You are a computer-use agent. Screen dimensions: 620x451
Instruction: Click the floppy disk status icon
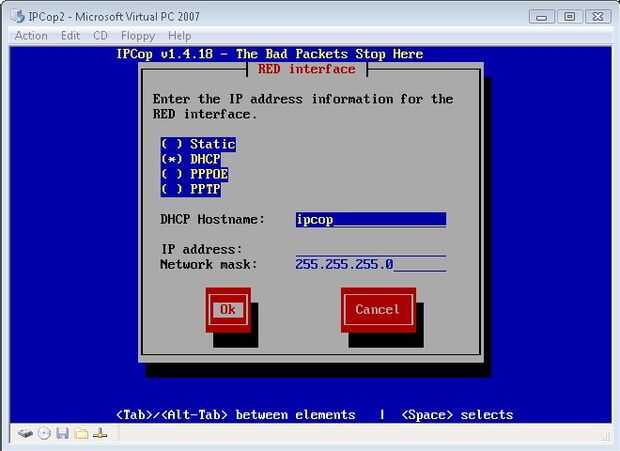pos(62,434)
